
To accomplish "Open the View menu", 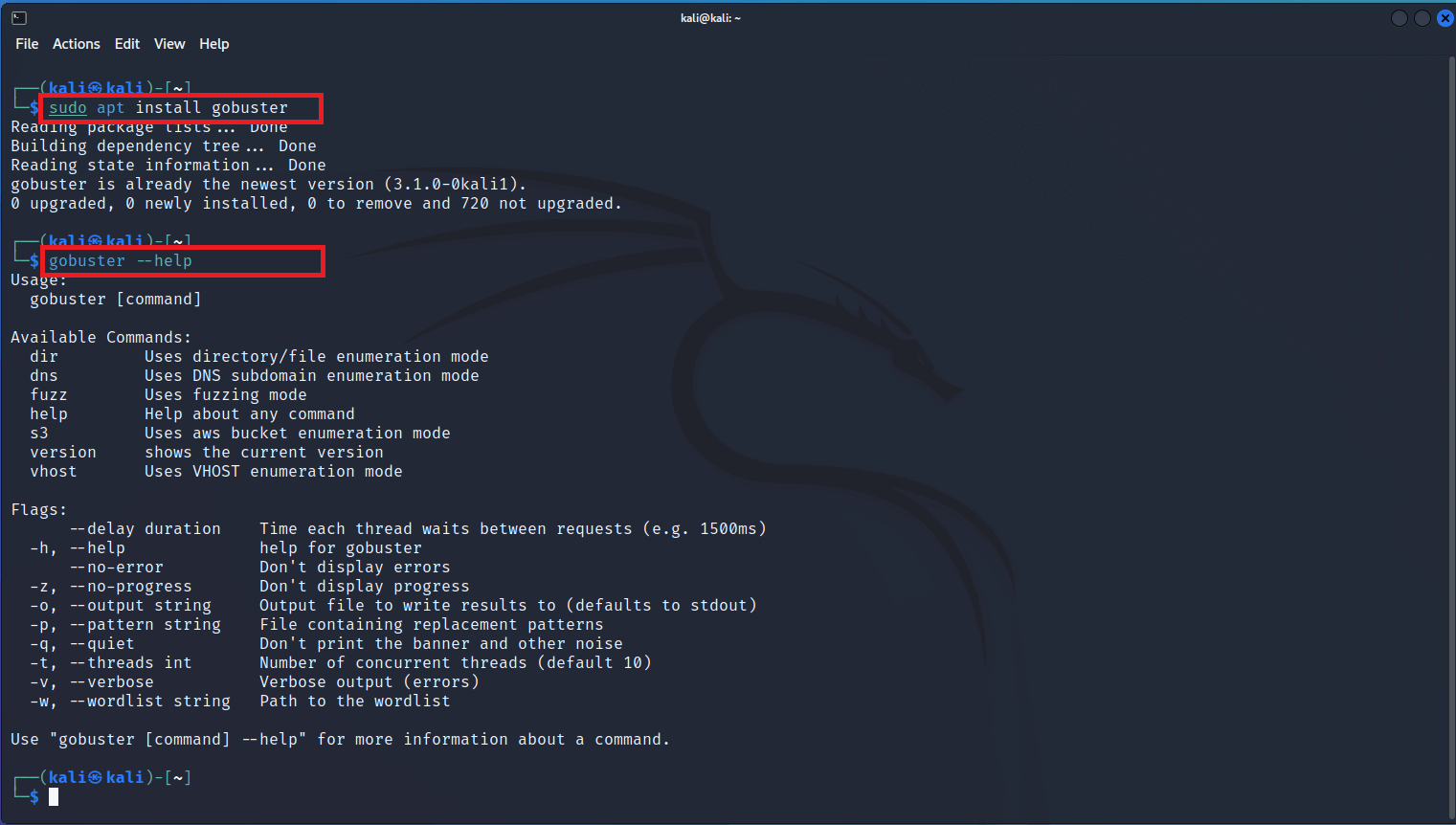I will (169, 44).
